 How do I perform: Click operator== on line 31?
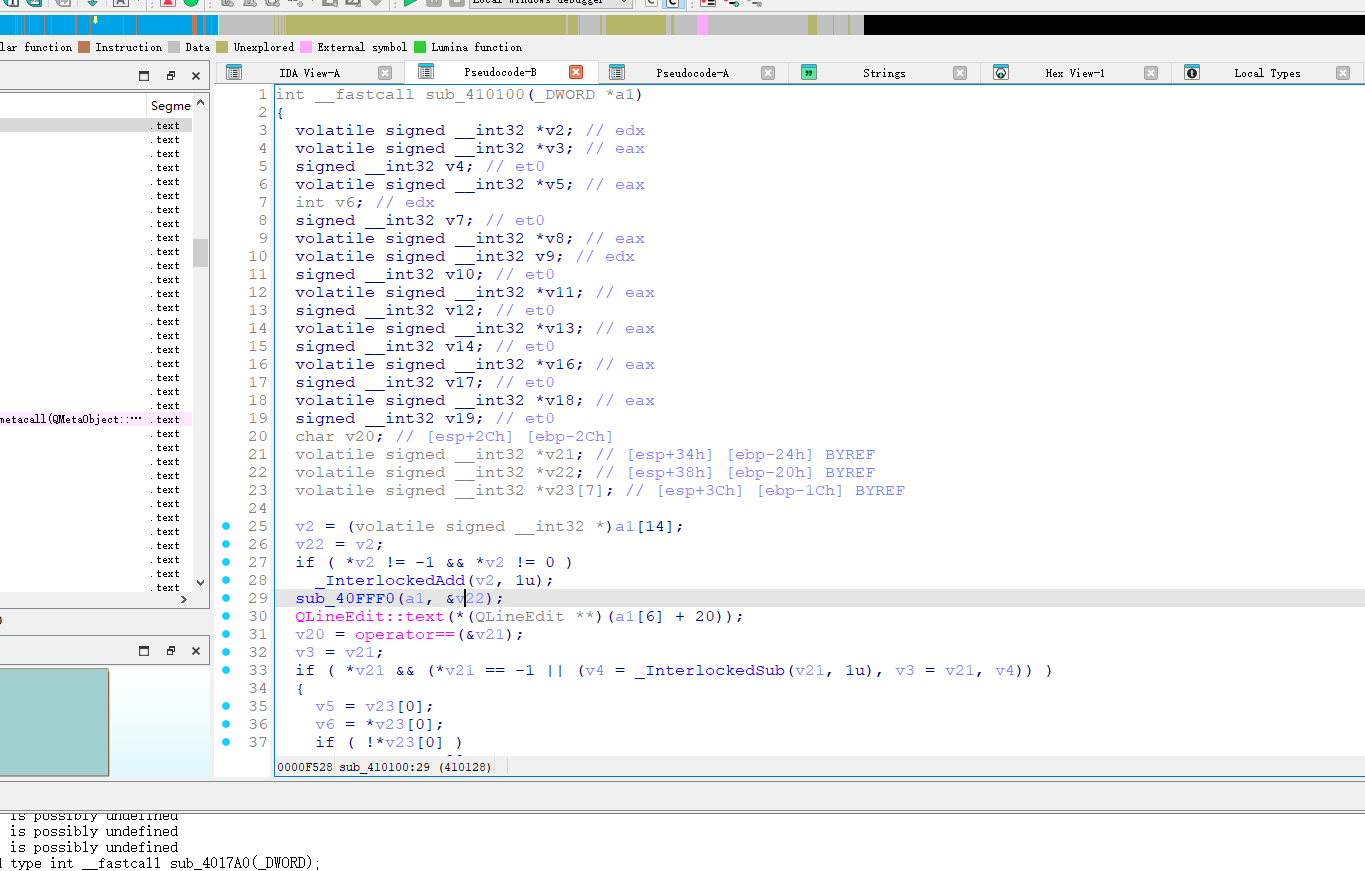[x=400, y=634]
